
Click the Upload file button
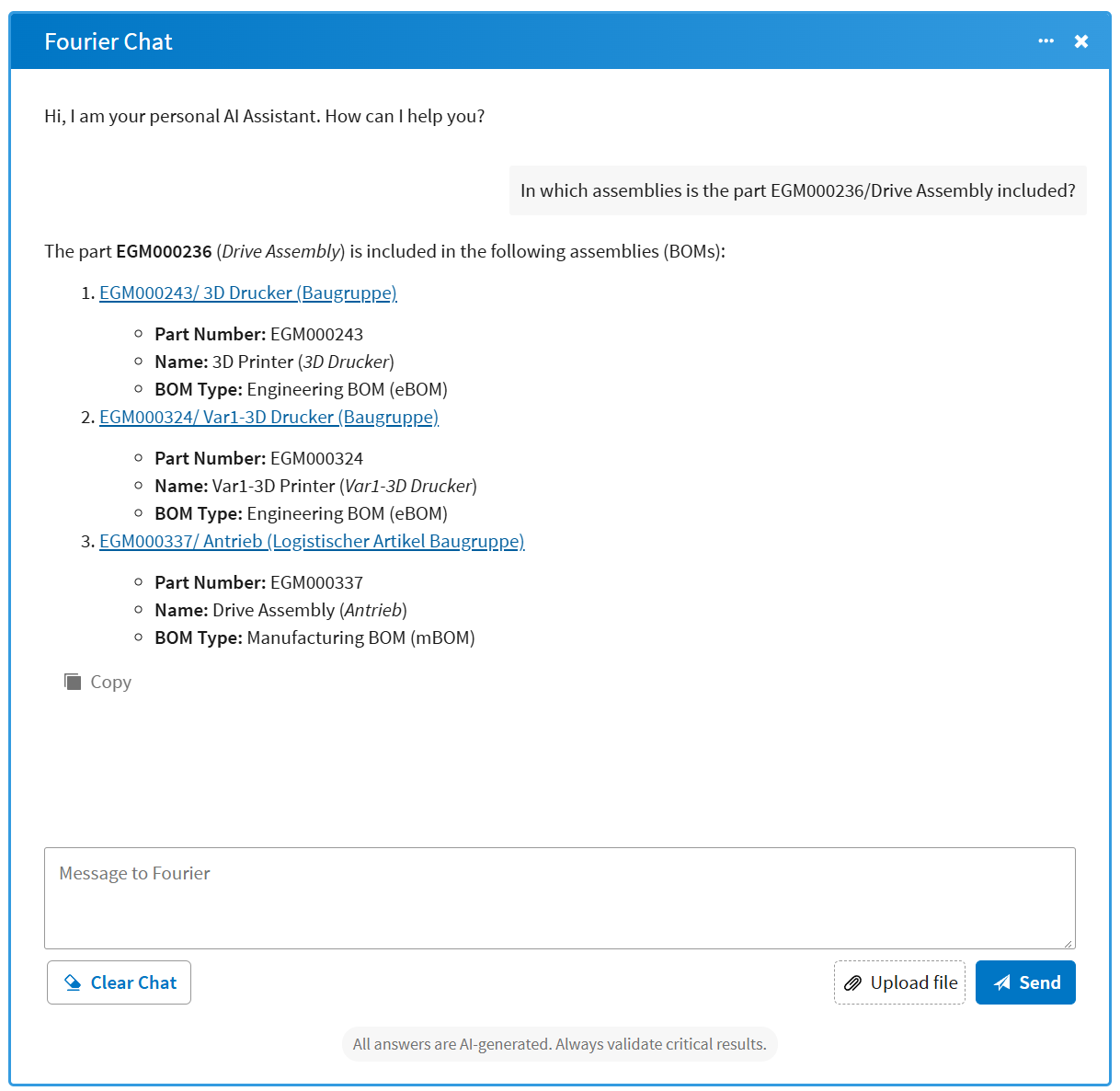899,982
